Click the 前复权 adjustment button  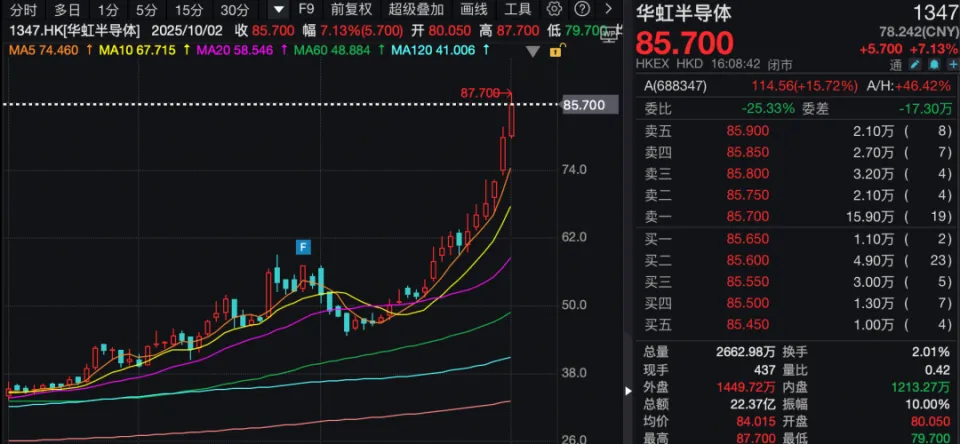pos(350,10)
